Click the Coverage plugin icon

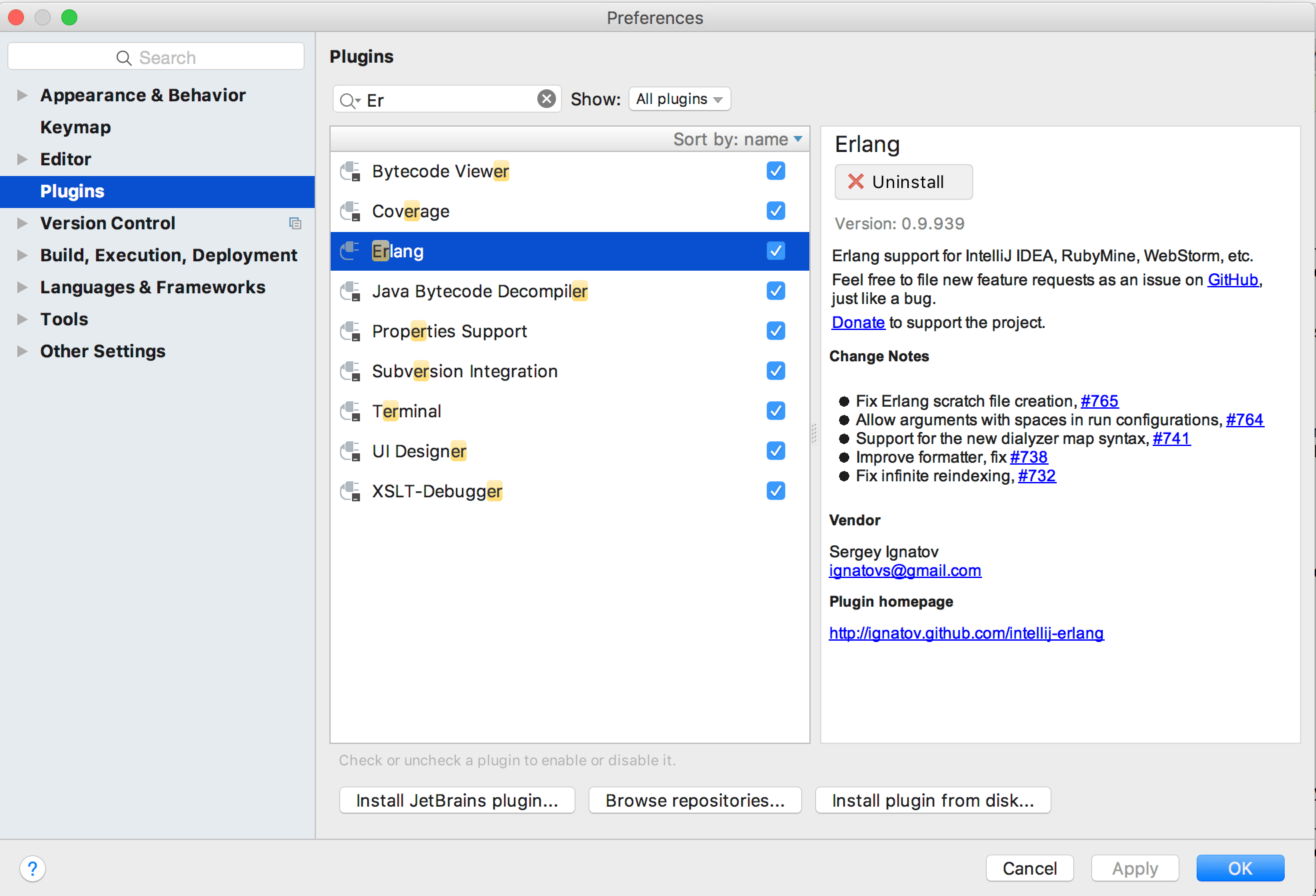pos(350,212)
